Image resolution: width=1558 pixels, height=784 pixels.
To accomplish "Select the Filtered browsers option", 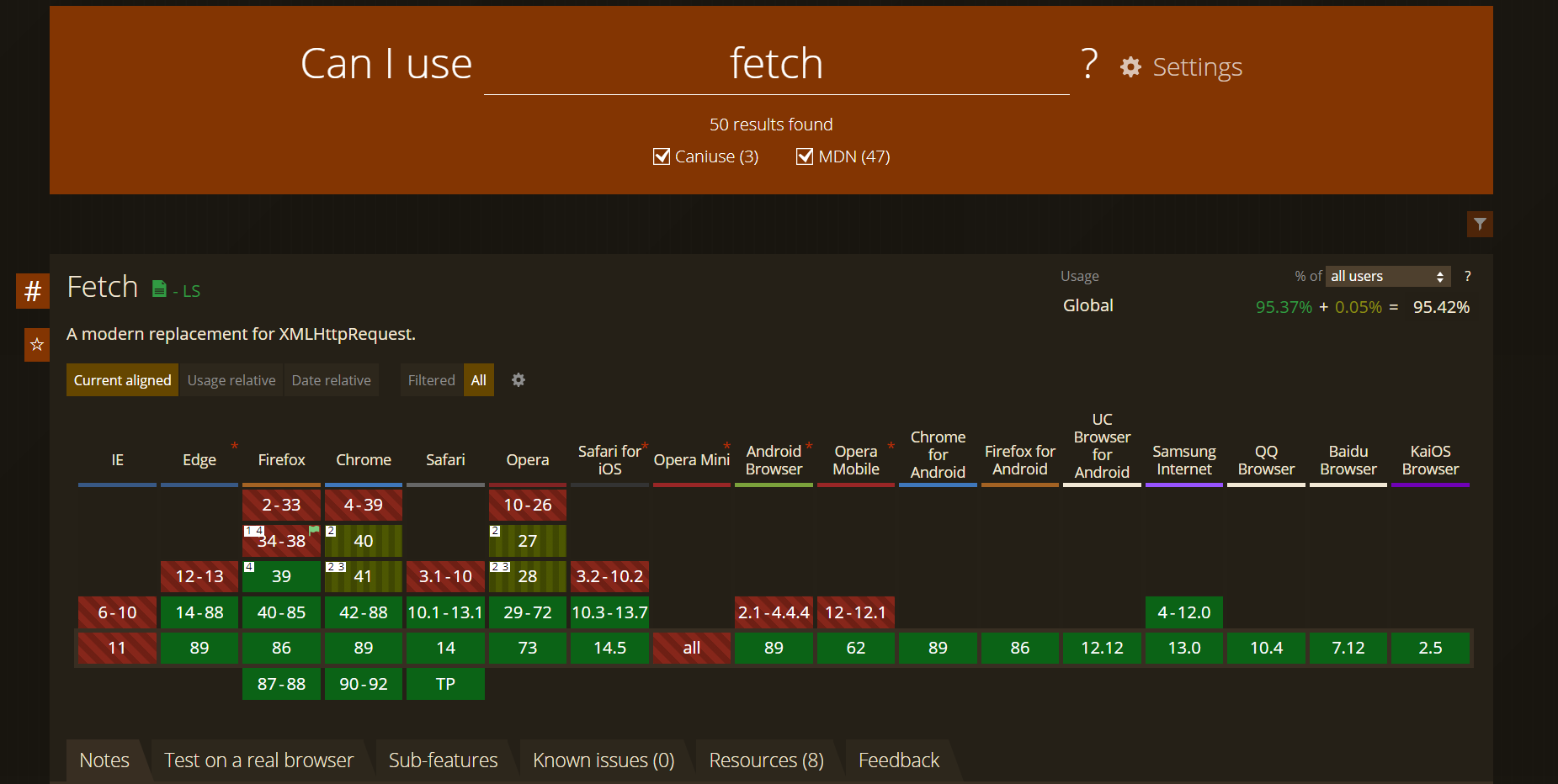I will pyautogui.click(x=432, y=380).
